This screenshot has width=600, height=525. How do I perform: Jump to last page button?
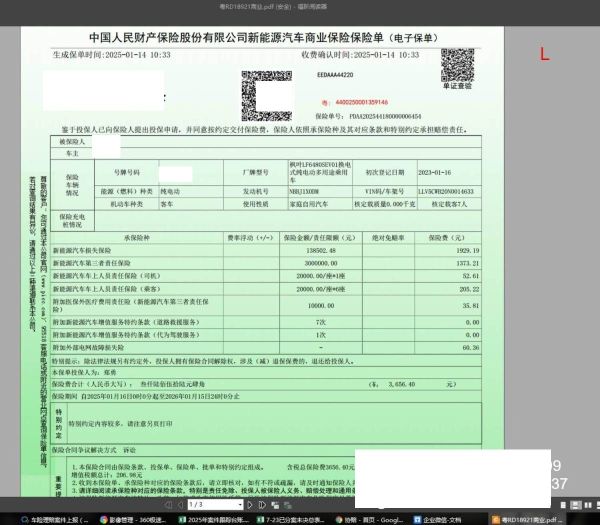(x=262, y=505)
